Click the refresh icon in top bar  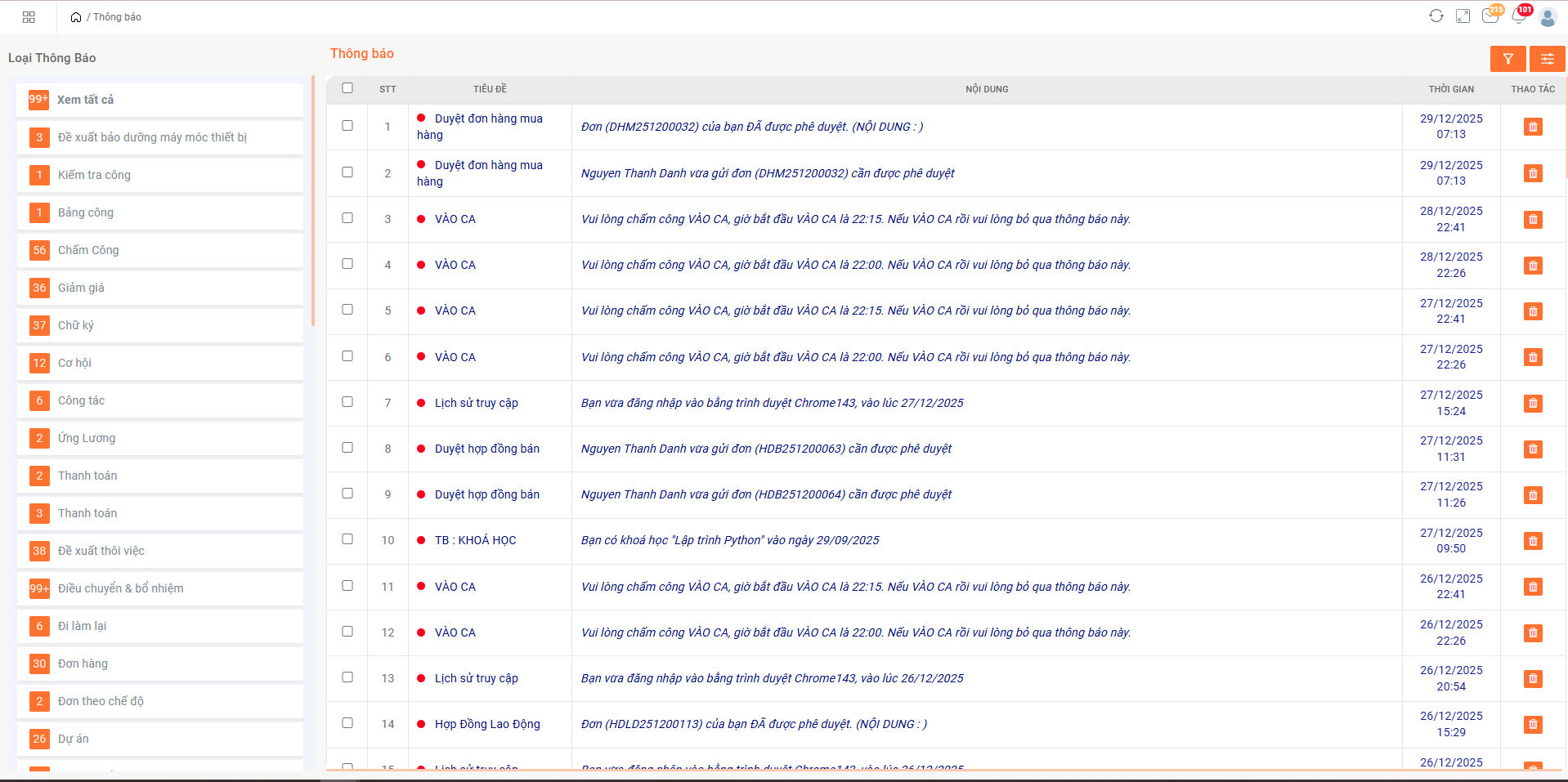click(1436, 16)
